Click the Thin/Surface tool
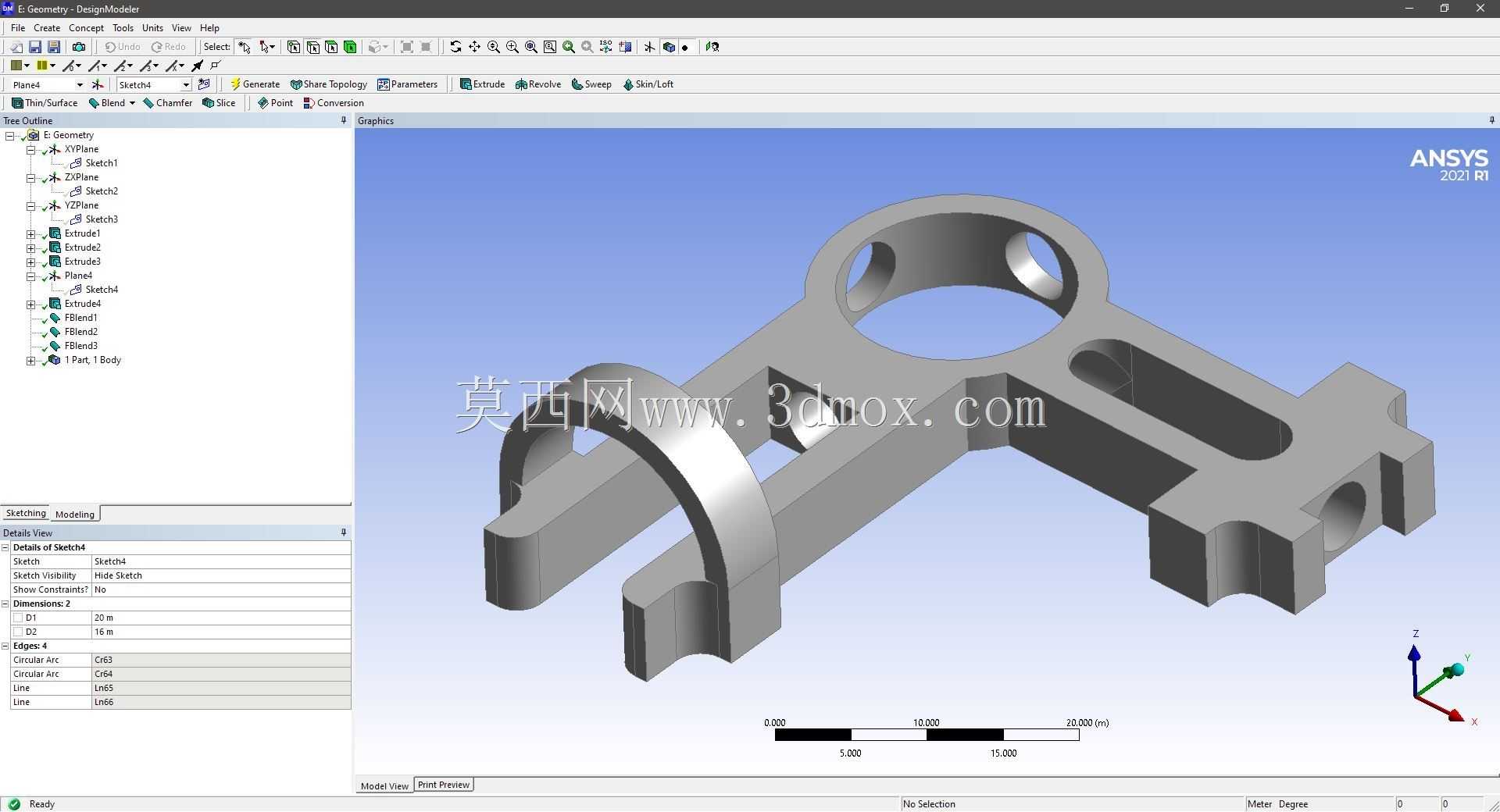Viewport: 1500px width, 812px height. pos(45,103)
